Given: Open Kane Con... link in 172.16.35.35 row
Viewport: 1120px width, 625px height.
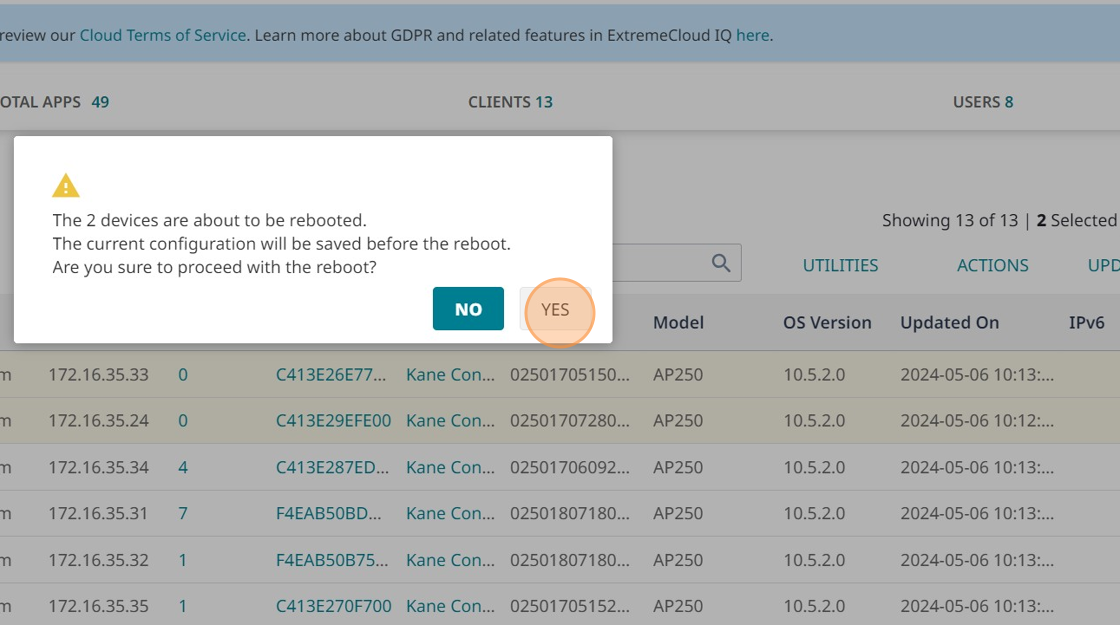Looking at the screenshot, I should [x=450, y=606].
